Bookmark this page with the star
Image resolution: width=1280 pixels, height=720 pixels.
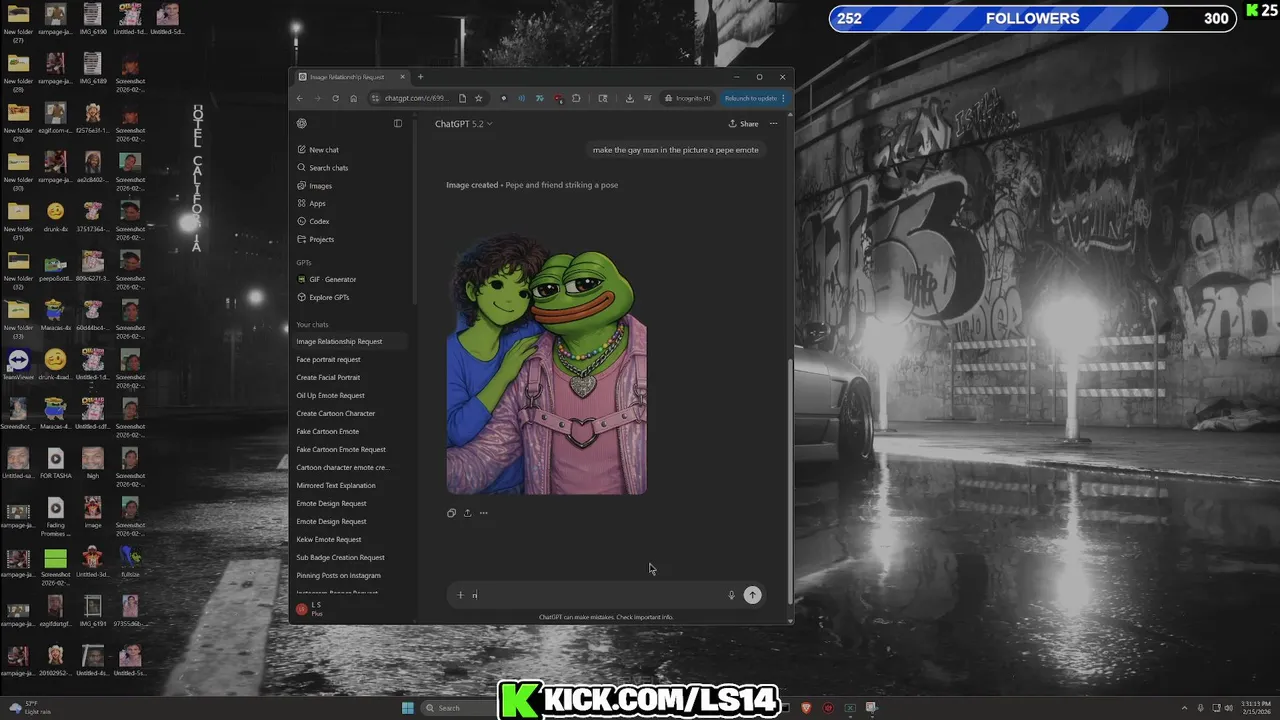coord(478,98)
